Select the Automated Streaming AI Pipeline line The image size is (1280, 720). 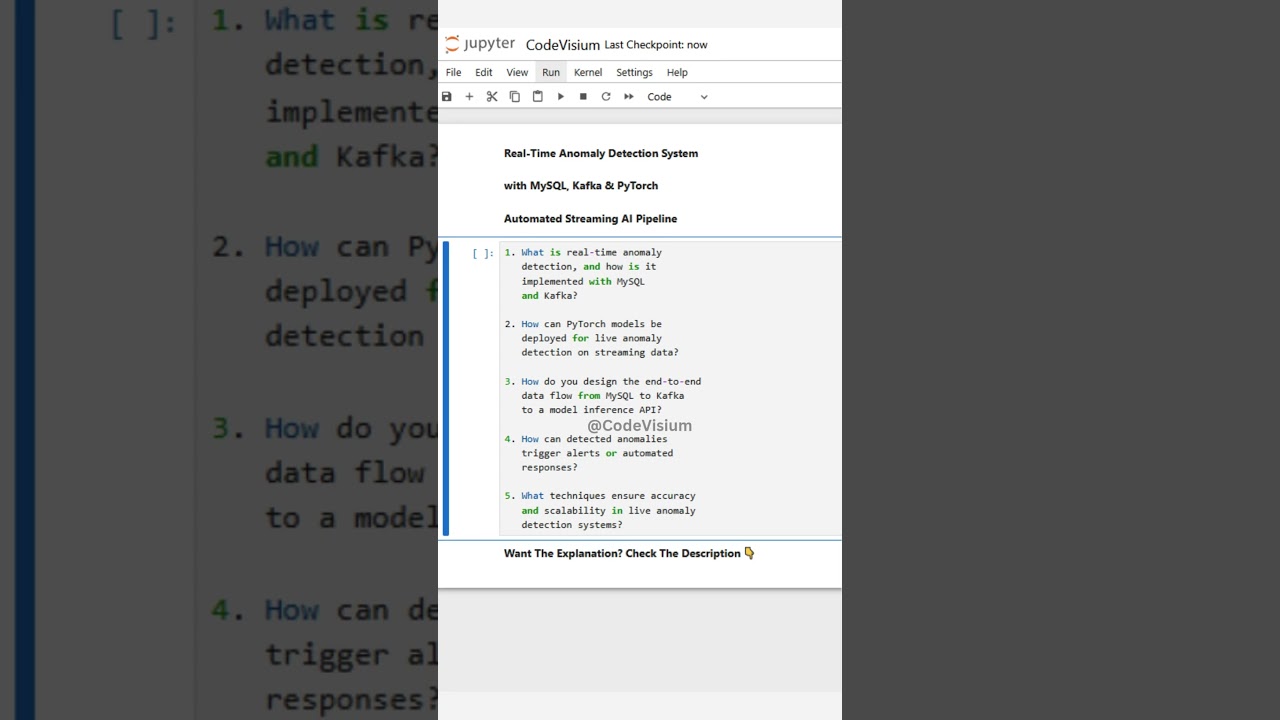click(x=590, y=219)
